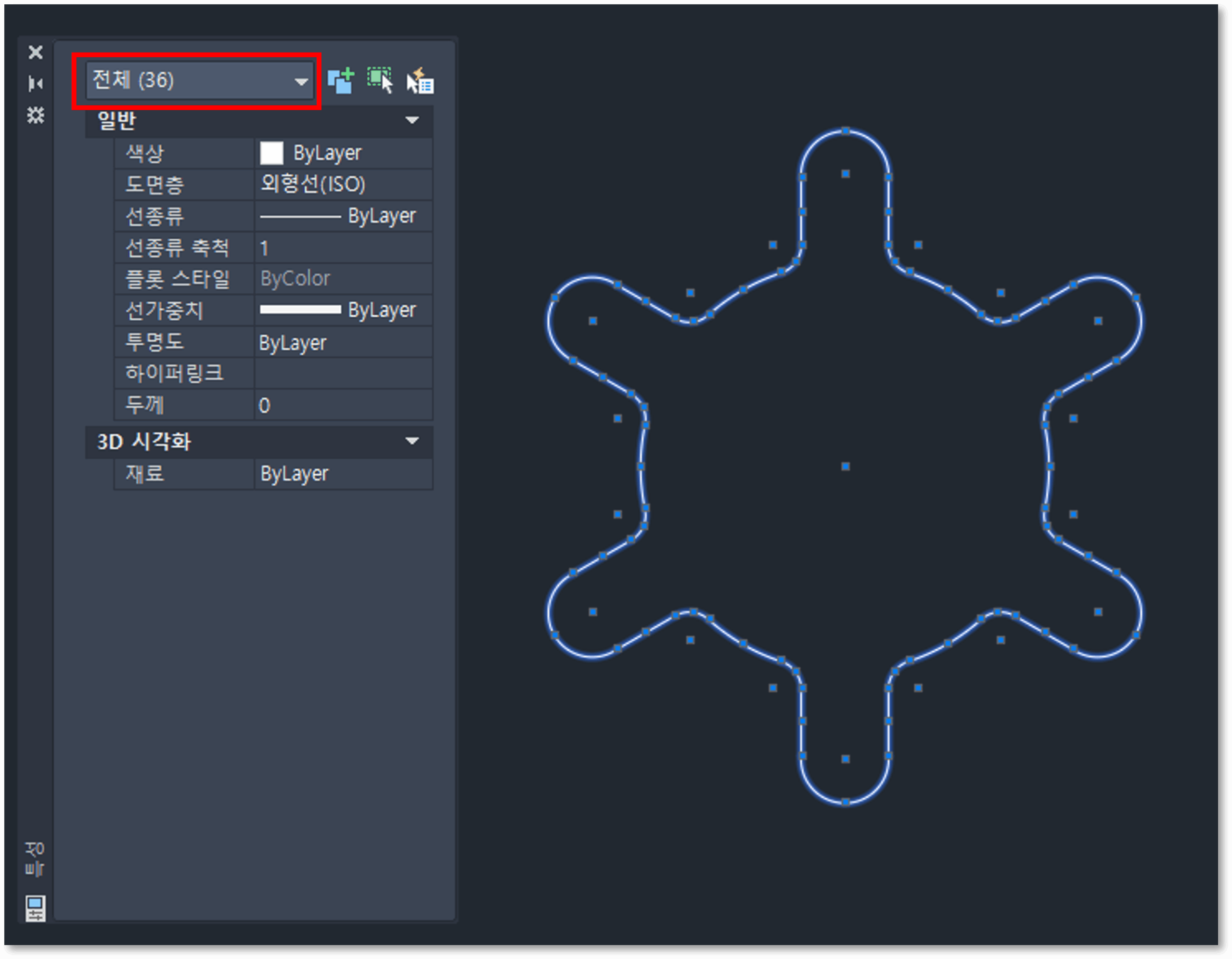The image size is (1232, 959).
Task: Open the Quick Select icon
Action: tap(420, 81)
